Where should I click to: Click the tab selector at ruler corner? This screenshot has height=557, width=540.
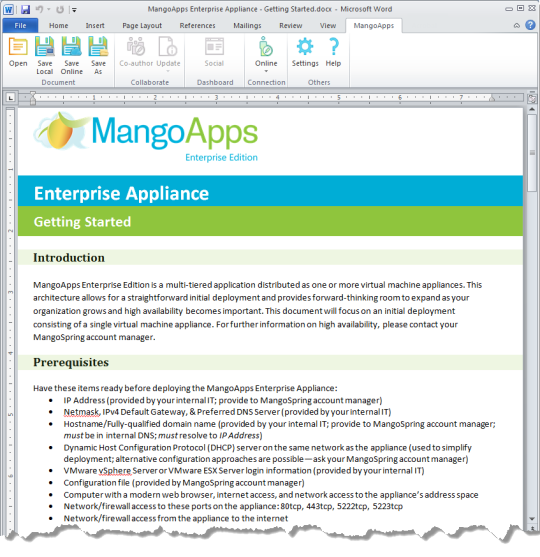pyautogui.click(x=11, y=97)
